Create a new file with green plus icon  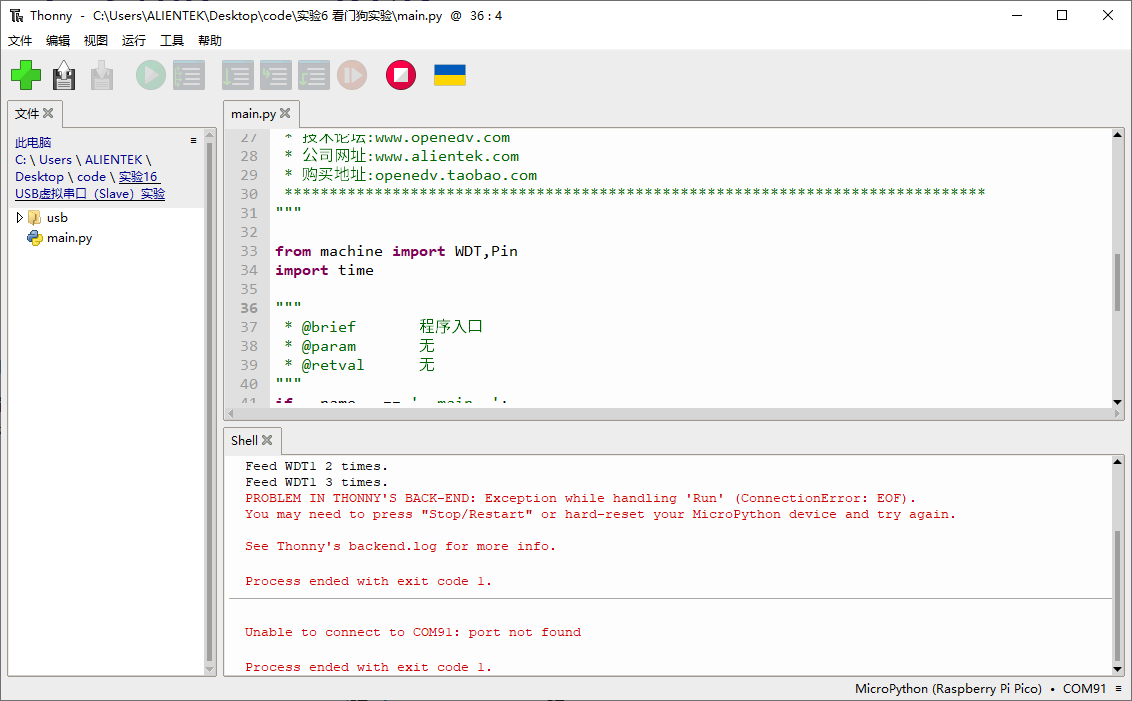point(26,75)
